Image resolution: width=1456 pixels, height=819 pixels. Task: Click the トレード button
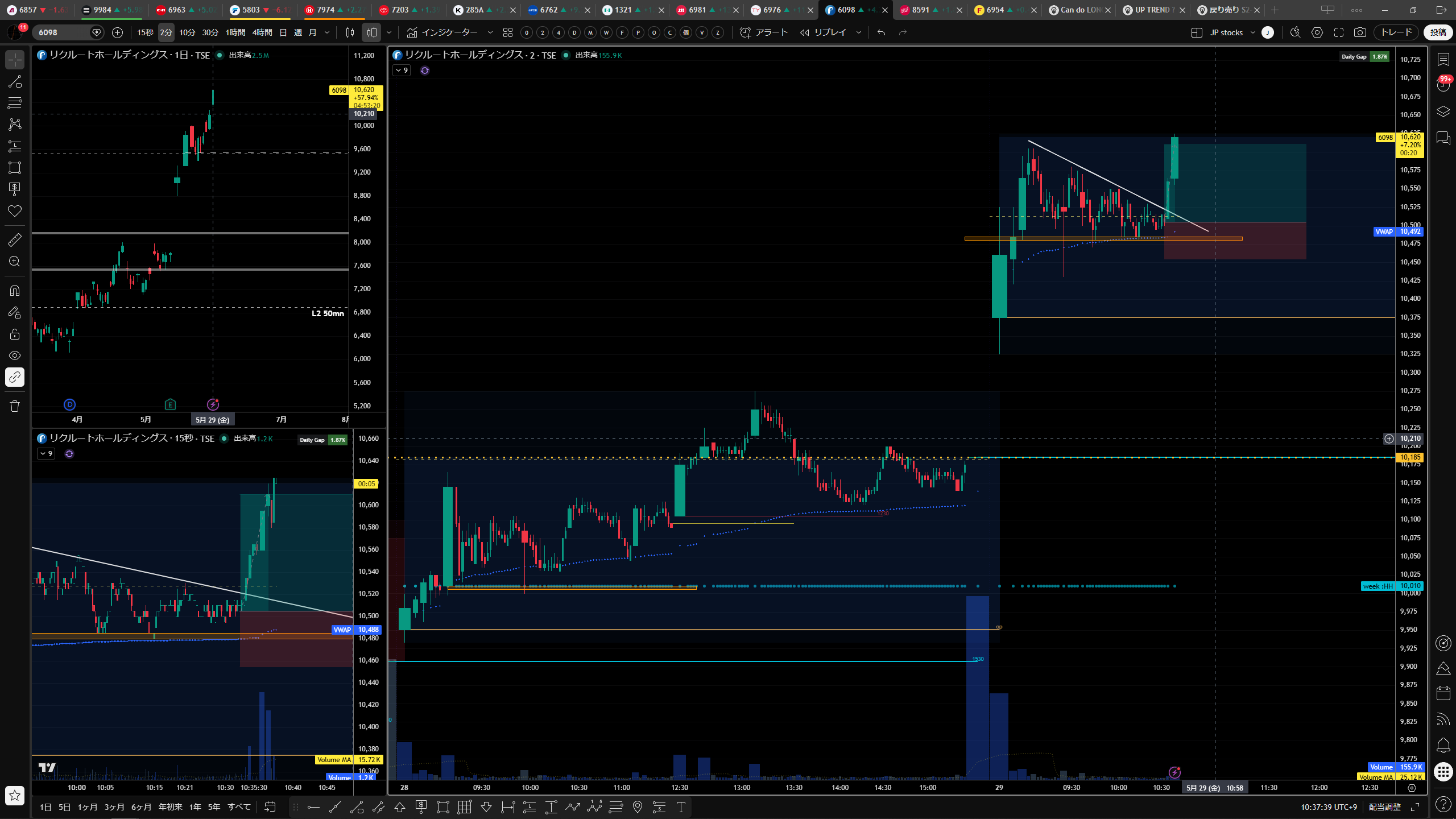1396,32
